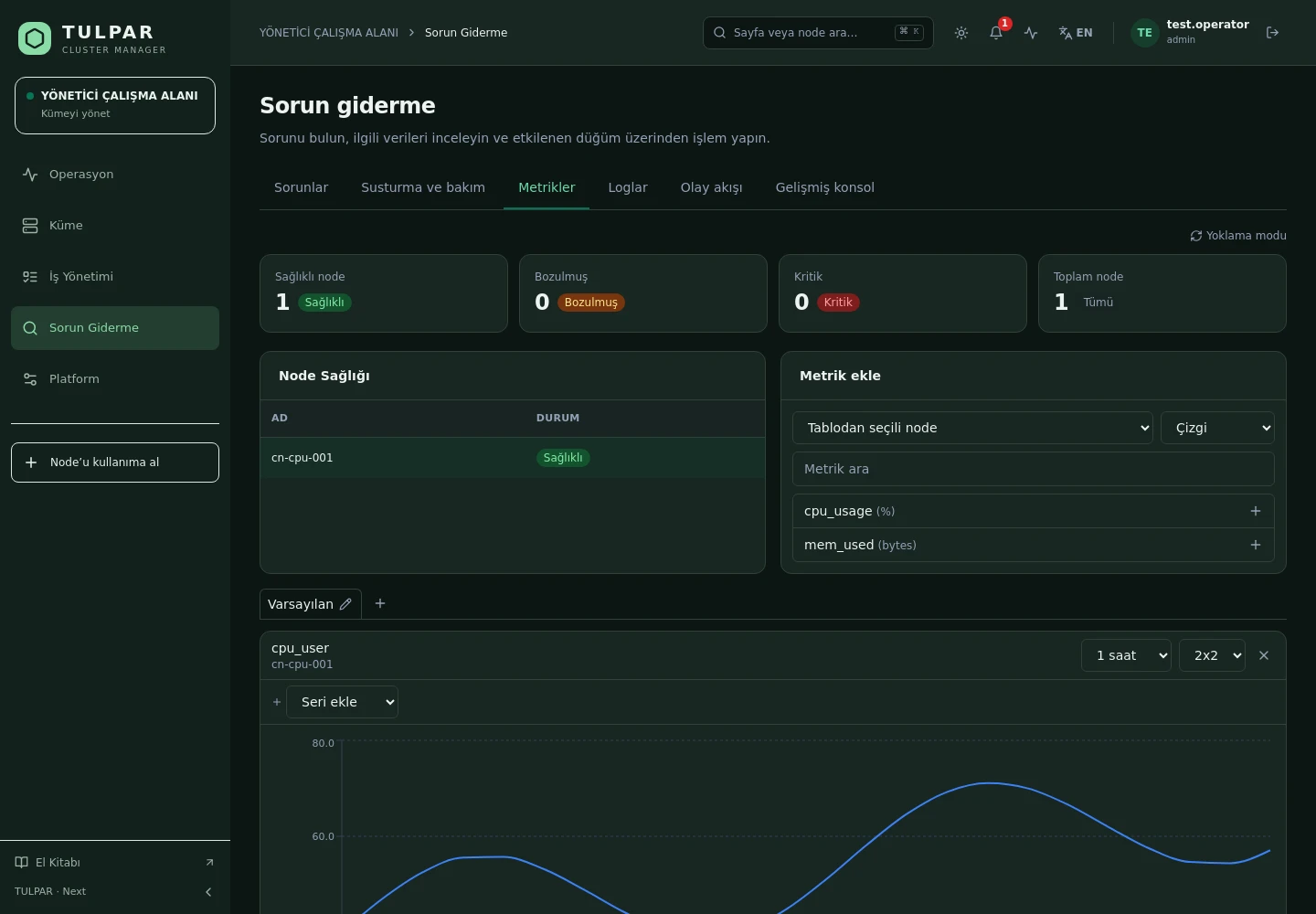Open İş Yönetimi in the sidebar
Screen dimensions: 1316x914
(115, 277)
